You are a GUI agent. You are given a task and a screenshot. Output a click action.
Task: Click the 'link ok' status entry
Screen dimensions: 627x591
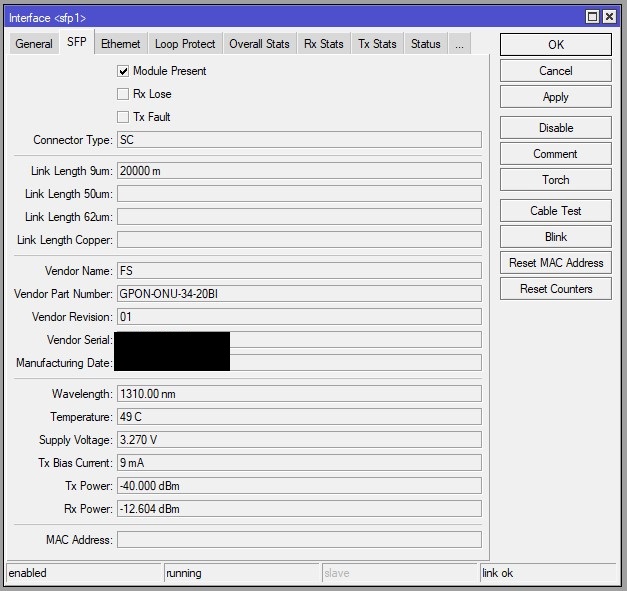pos(548,573)
